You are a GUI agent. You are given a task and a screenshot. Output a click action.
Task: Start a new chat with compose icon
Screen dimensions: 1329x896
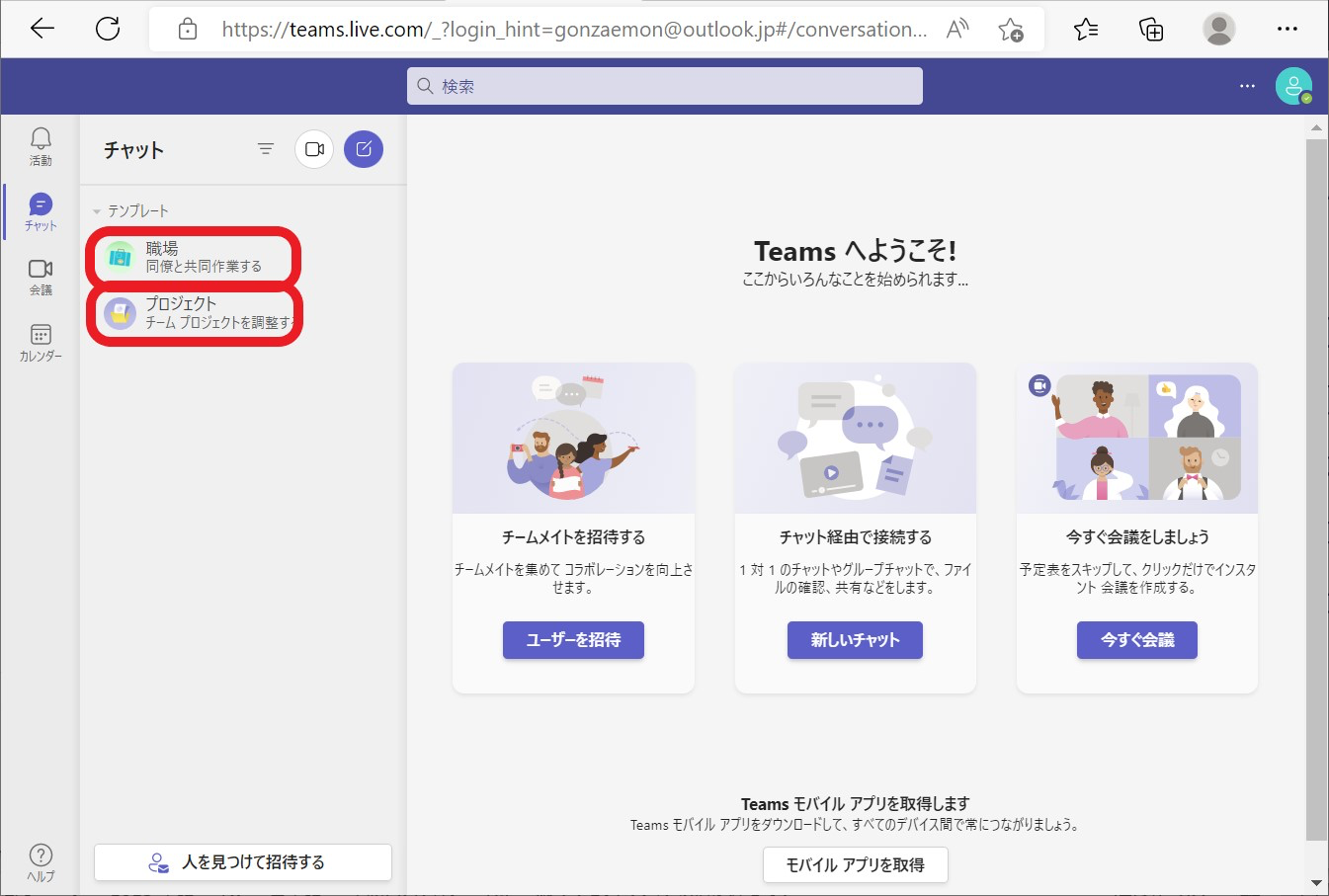tap(364, 149)
